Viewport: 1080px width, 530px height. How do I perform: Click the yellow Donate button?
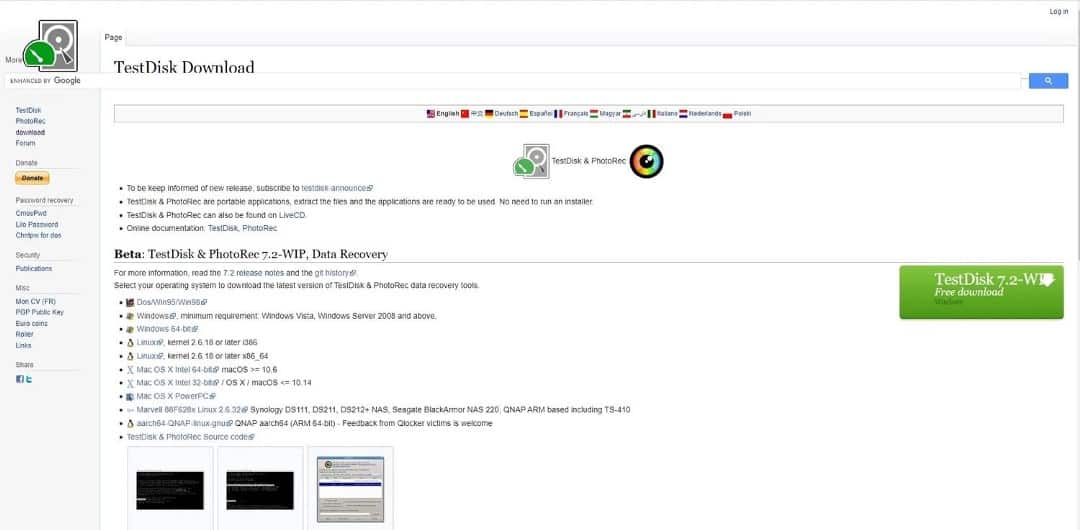[32, 178]
